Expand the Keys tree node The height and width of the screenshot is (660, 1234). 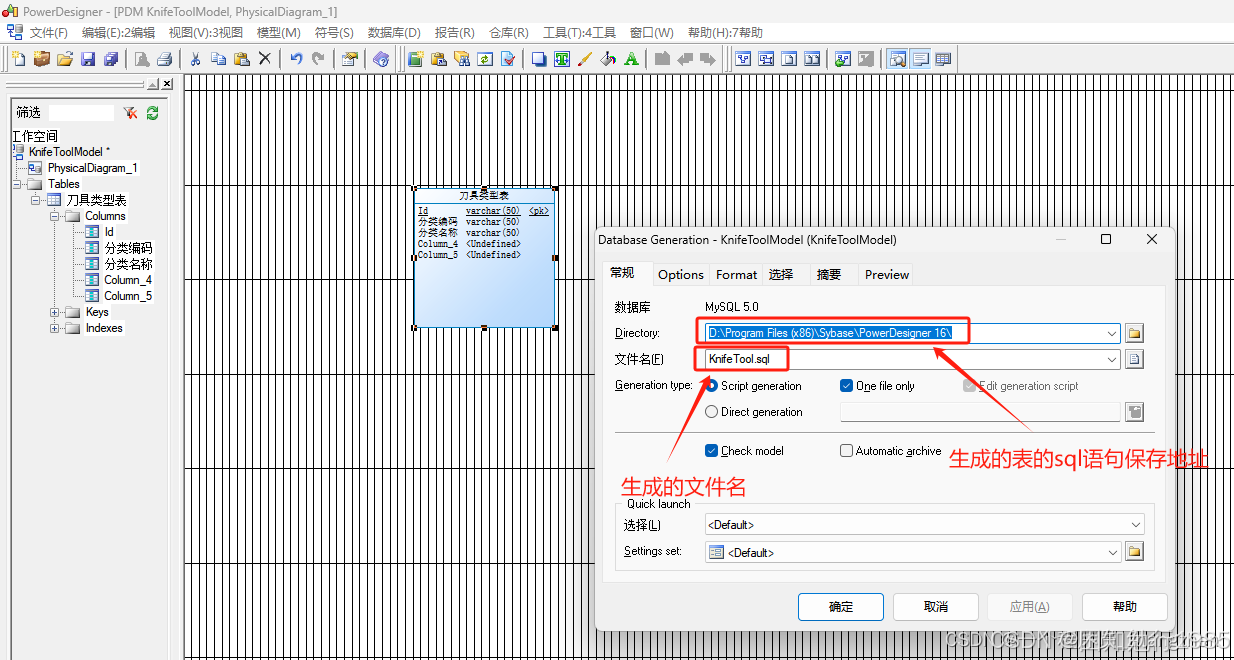point(55,312)
